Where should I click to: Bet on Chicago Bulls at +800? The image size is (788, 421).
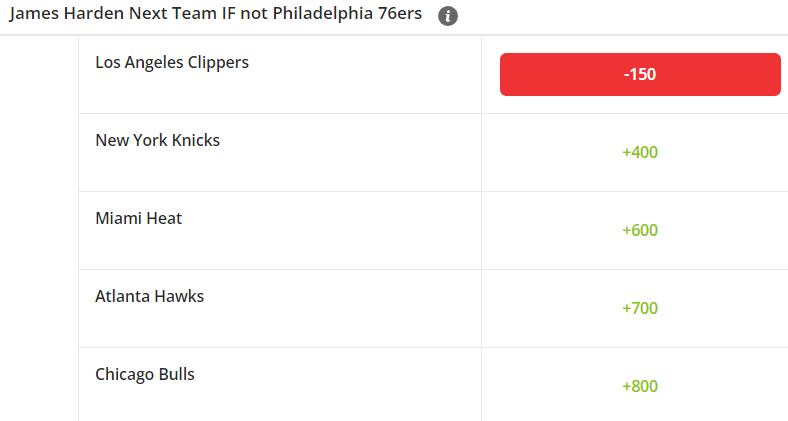(640, 386)
